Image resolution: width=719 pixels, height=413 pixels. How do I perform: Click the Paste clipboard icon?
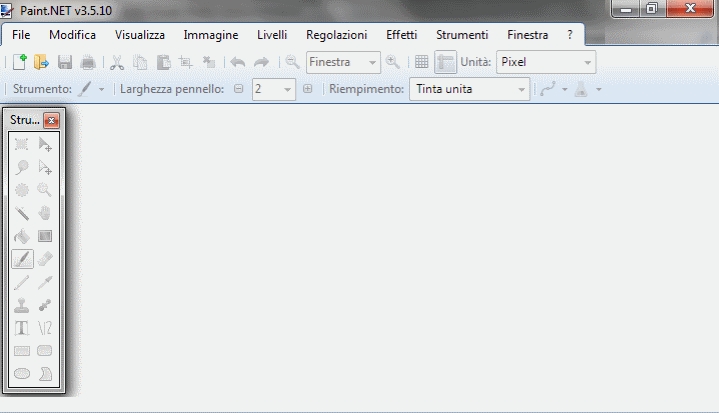(163, 62)
